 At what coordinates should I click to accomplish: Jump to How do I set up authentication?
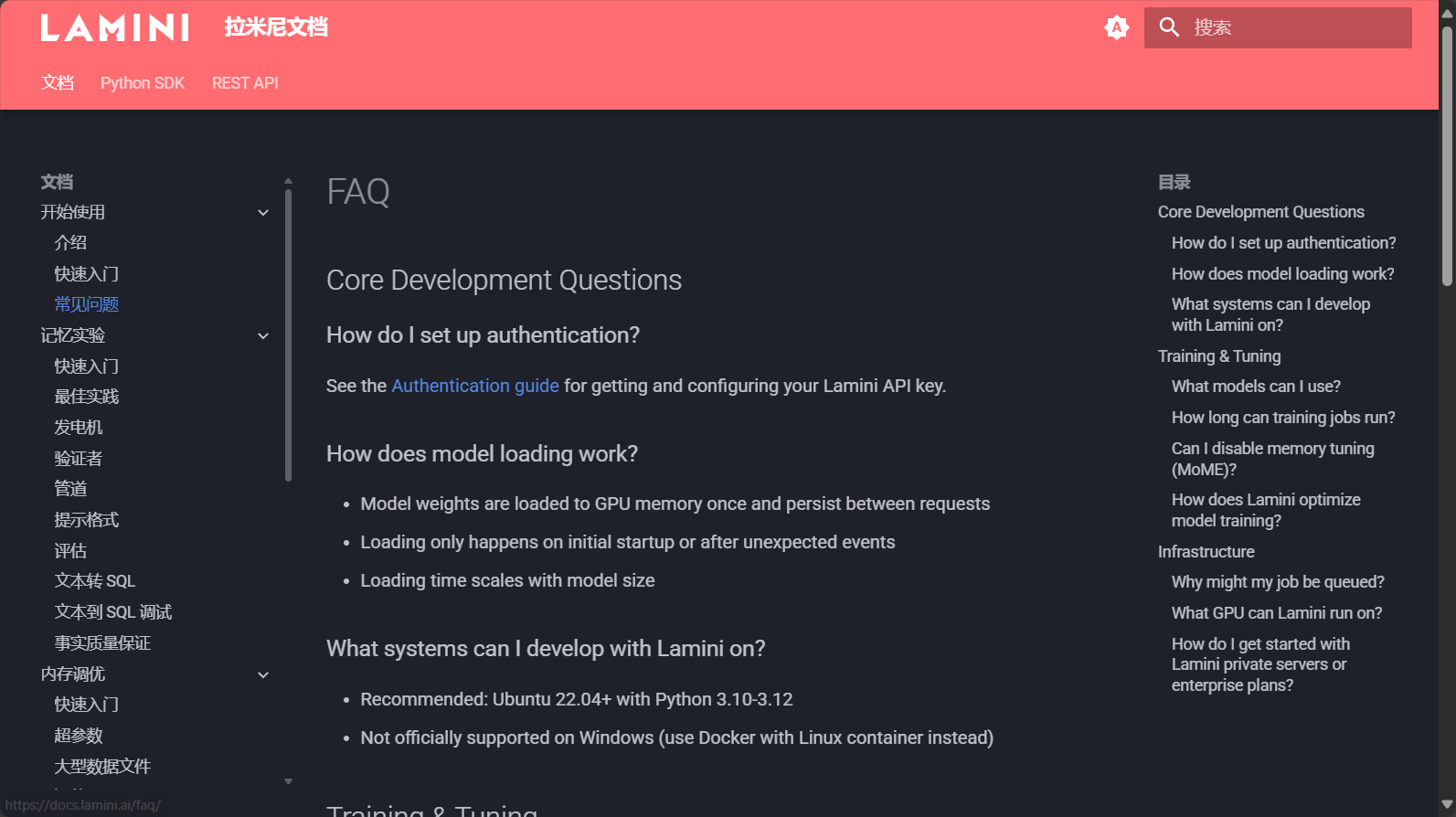pos(1284,243)
